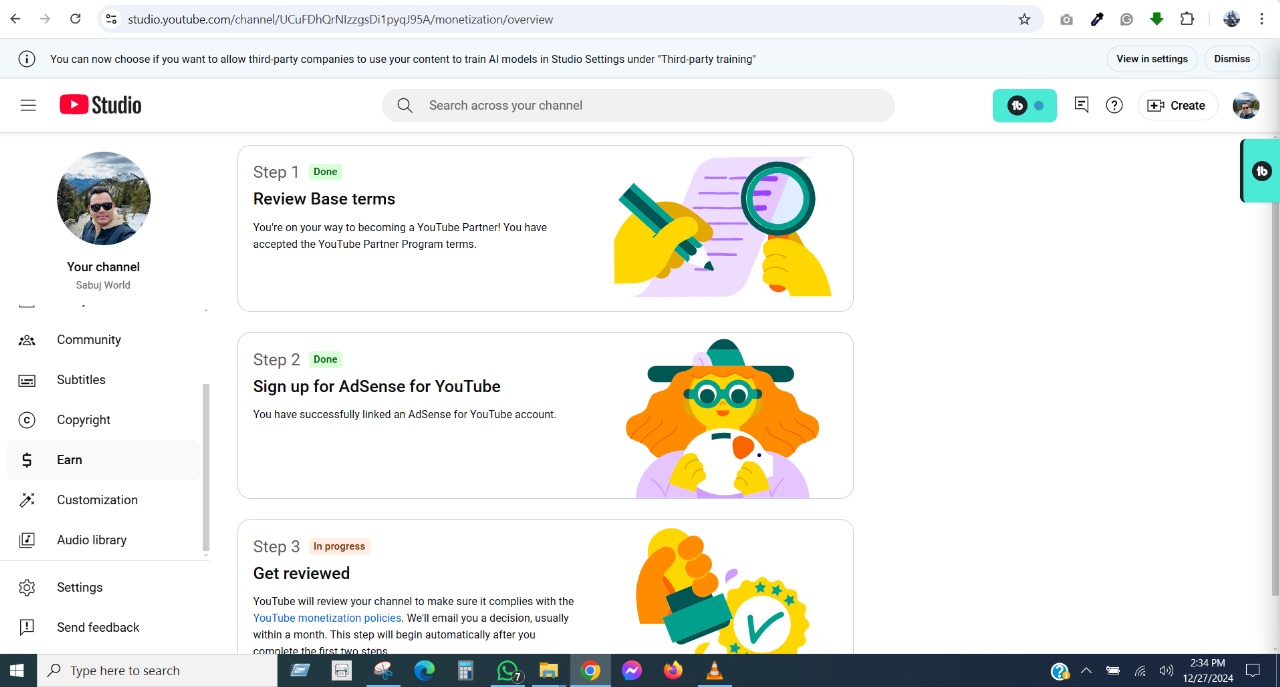Click the Sabuj World channel name
This screenshot has width=1280, height=687.
coord(103,285)
